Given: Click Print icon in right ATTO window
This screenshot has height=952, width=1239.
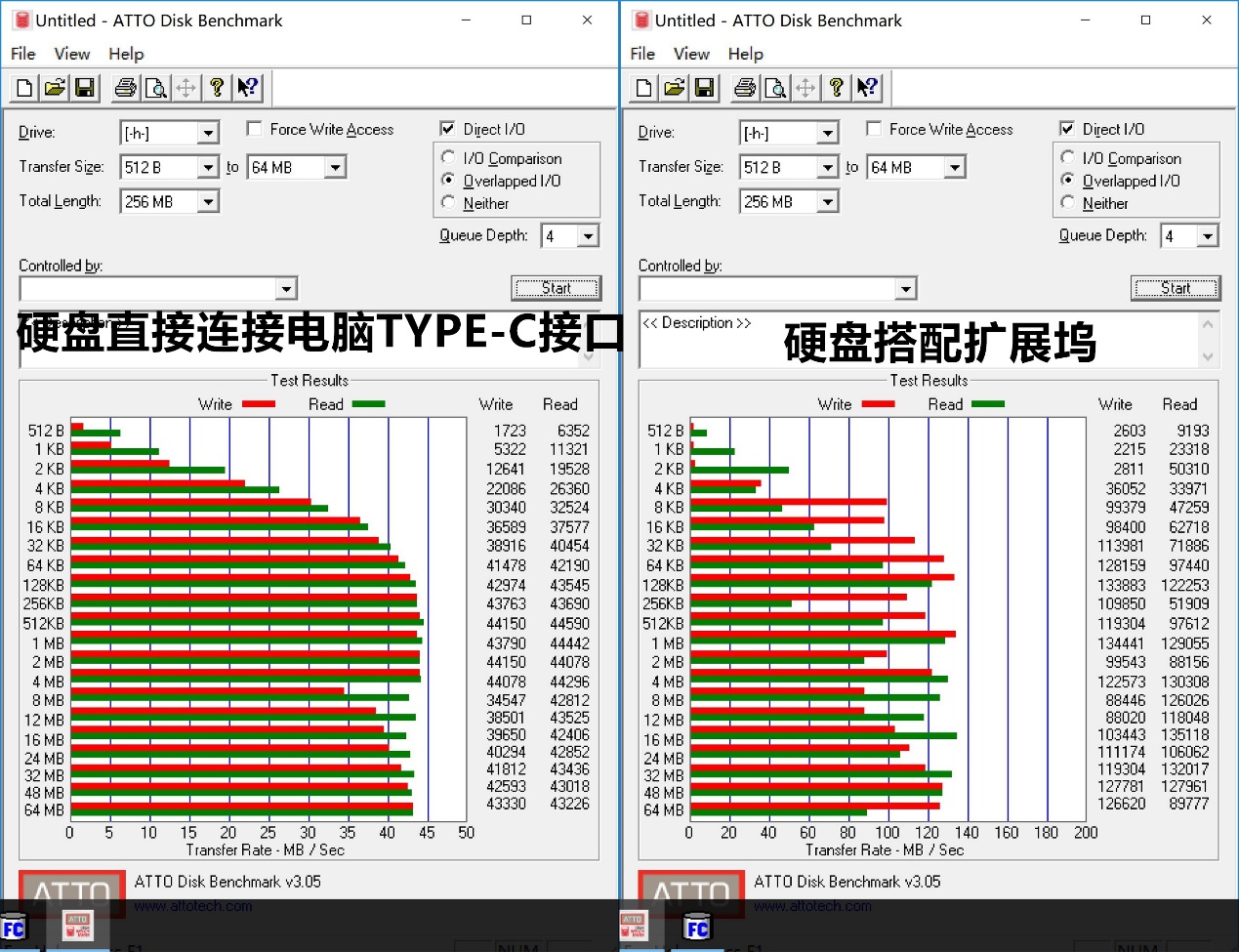Looking at the screenshot, I should [744, 88].
